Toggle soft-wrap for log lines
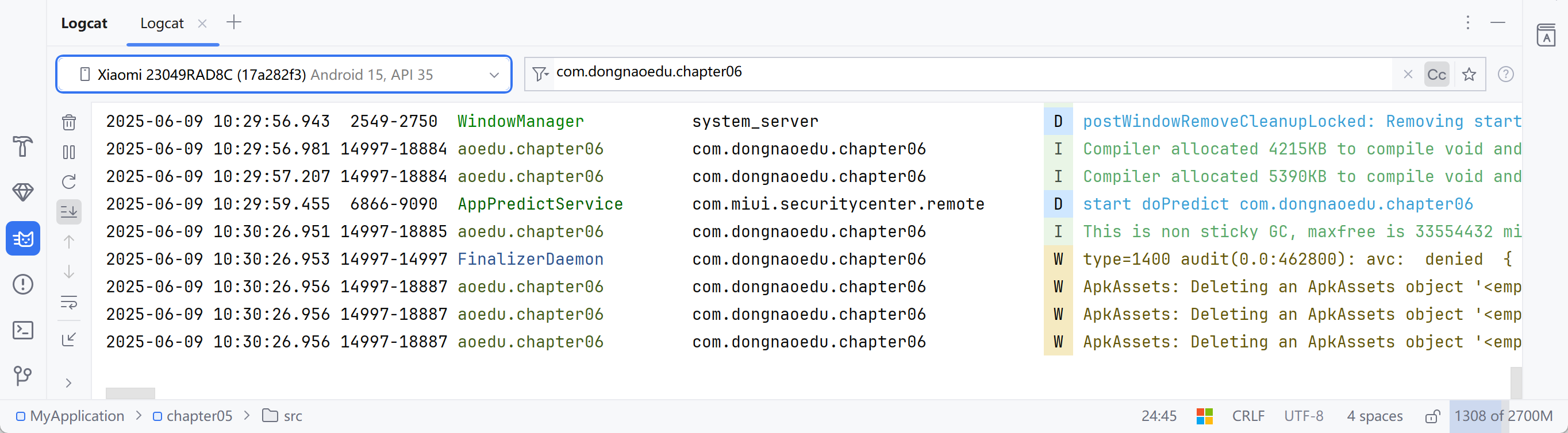 (69, 302)
